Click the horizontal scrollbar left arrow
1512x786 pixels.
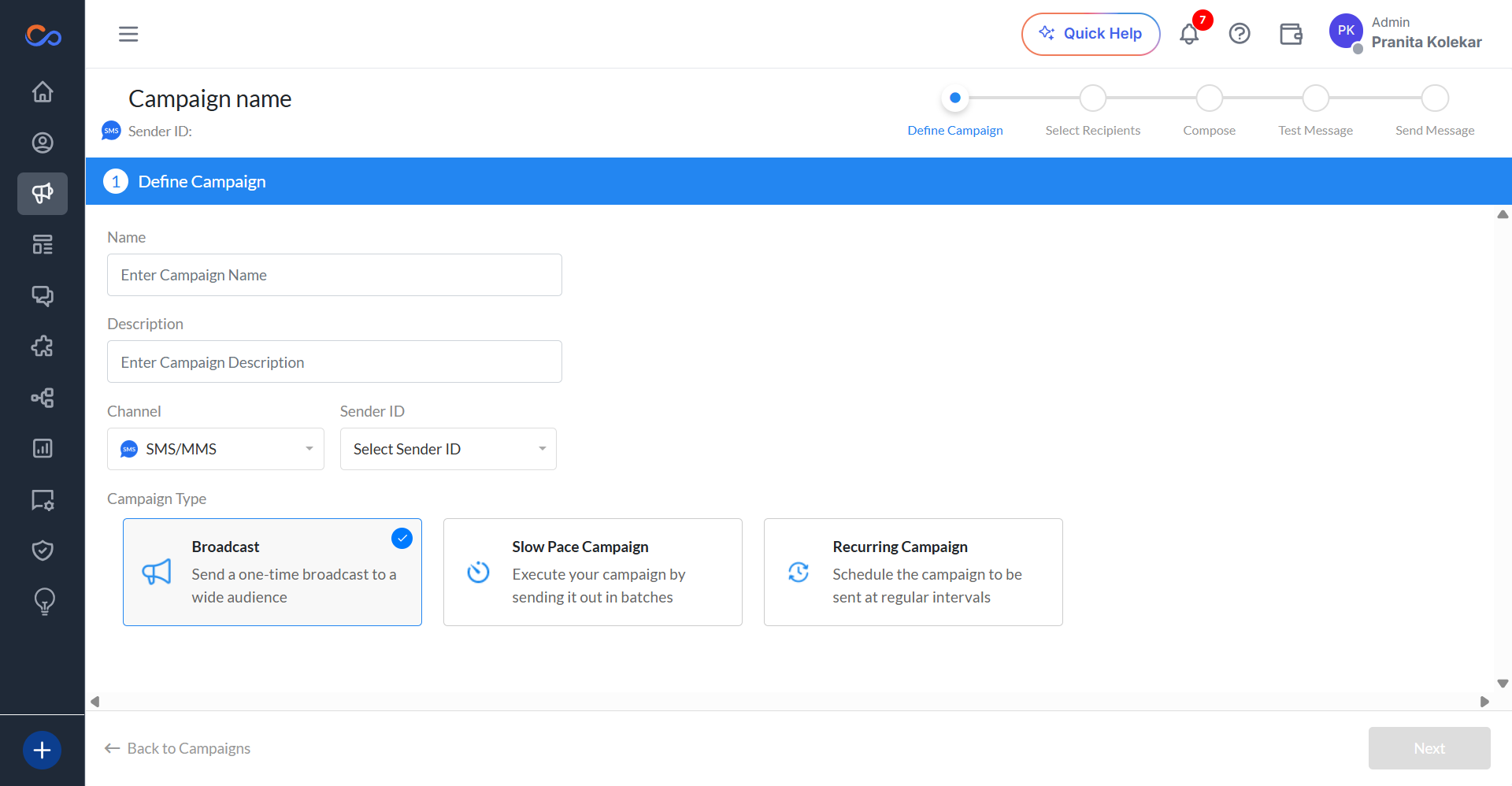point(95,702)
